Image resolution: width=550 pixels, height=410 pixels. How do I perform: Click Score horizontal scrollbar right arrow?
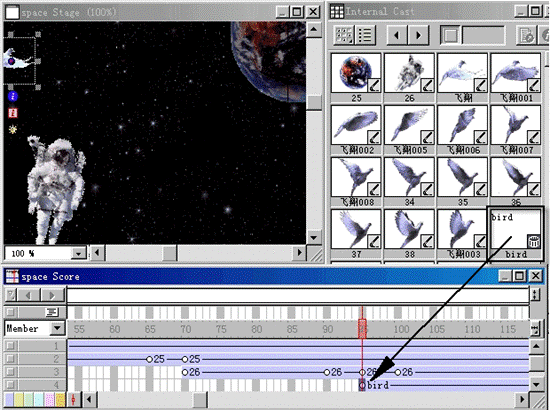click(x=522, y=399)
